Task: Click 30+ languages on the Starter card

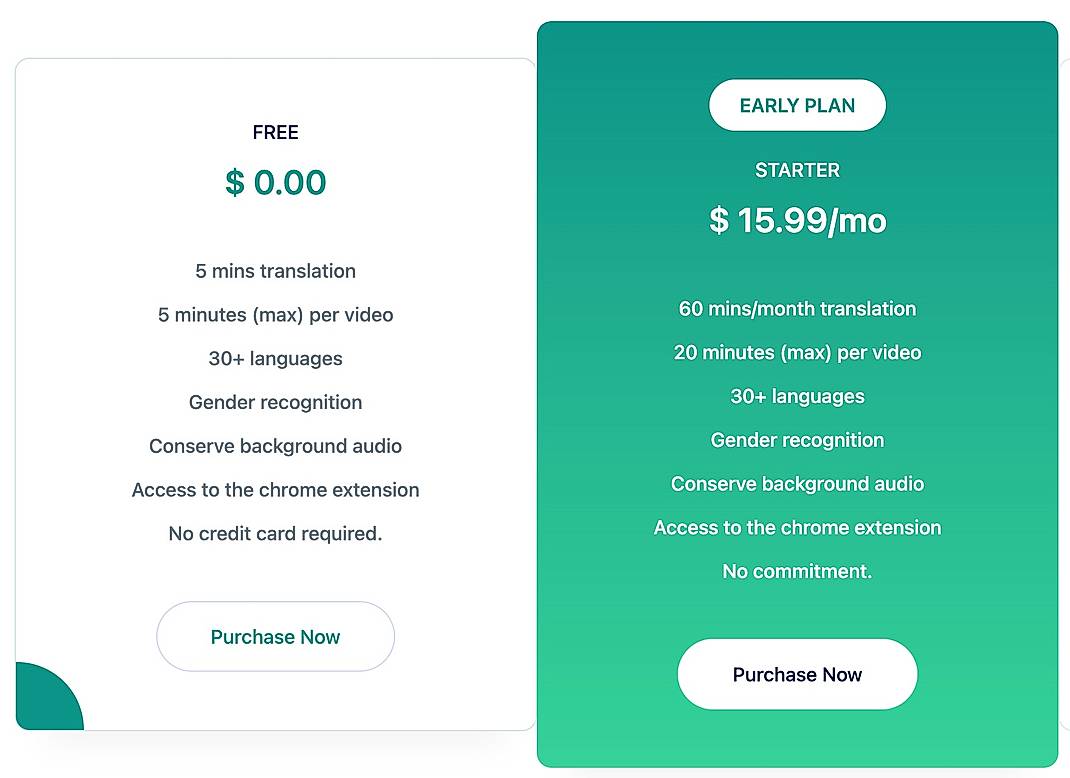Action: point(797,396)
